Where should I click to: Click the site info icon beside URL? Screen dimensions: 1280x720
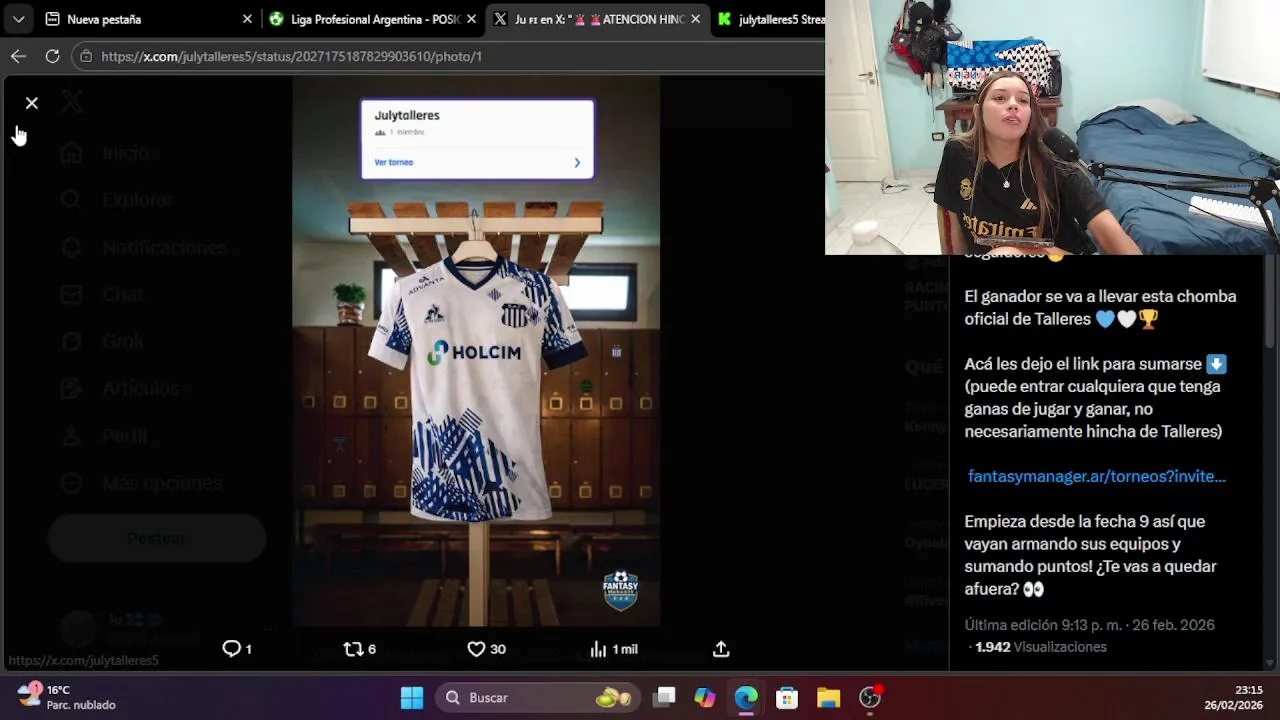86,56
